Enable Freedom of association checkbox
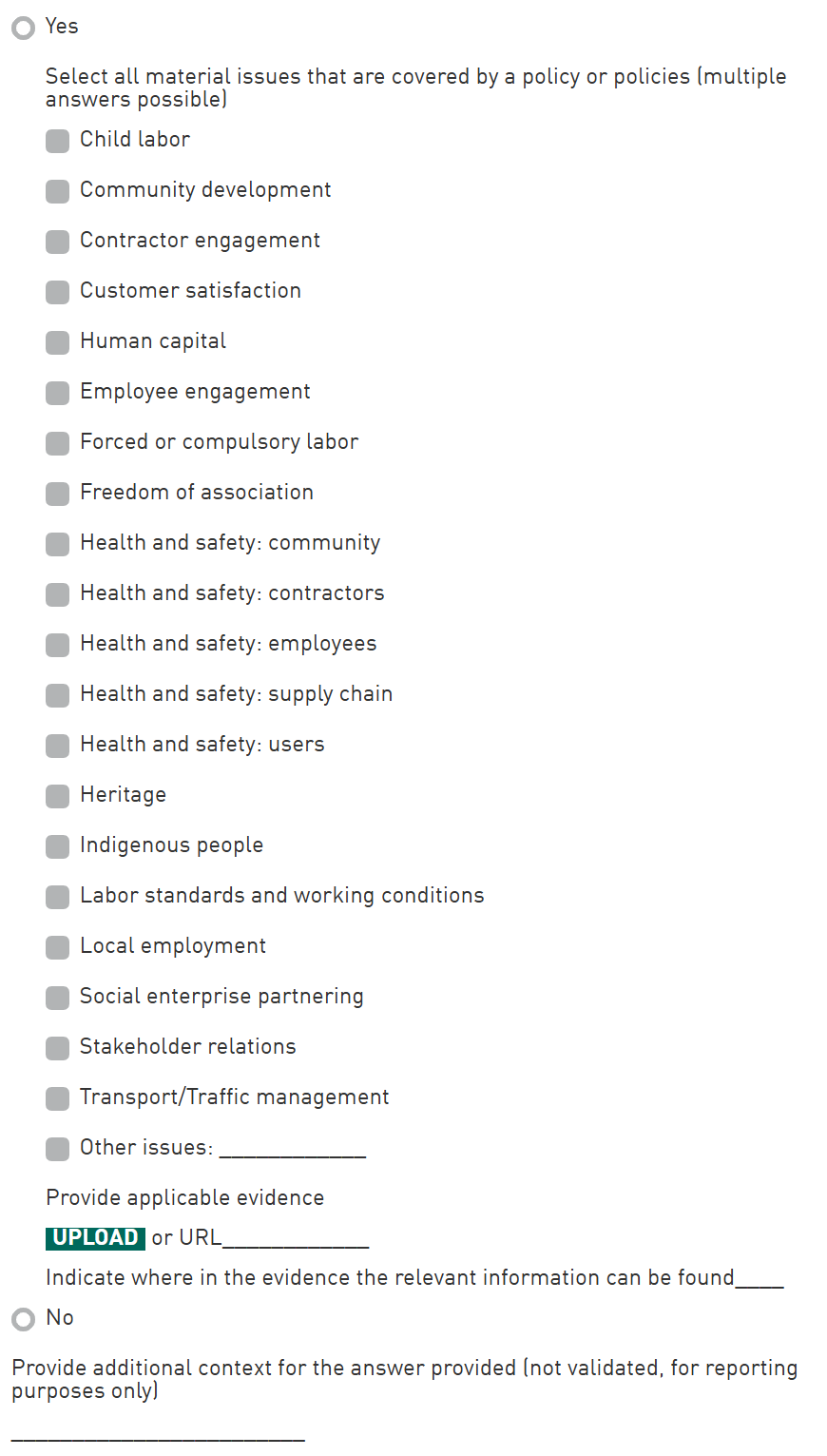The width and height of the screenshot is (827, 1456). tap(58, 494)
